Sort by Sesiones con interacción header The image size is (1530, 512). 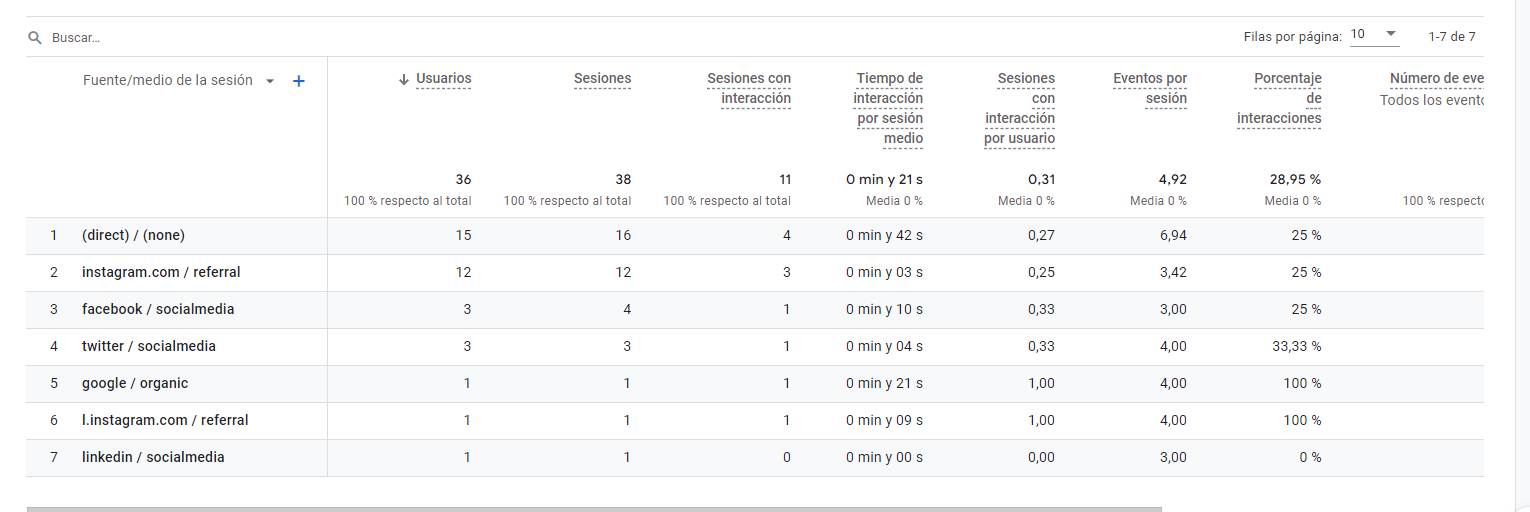point(749,88)
